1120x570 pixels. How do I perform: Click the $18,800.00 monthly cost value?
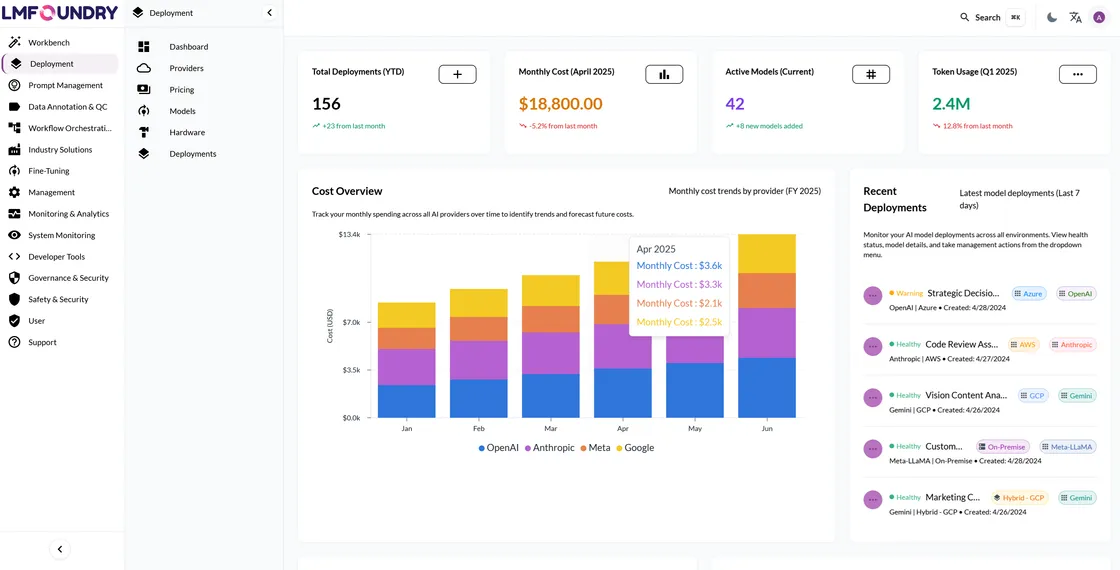tap(561, 104)
